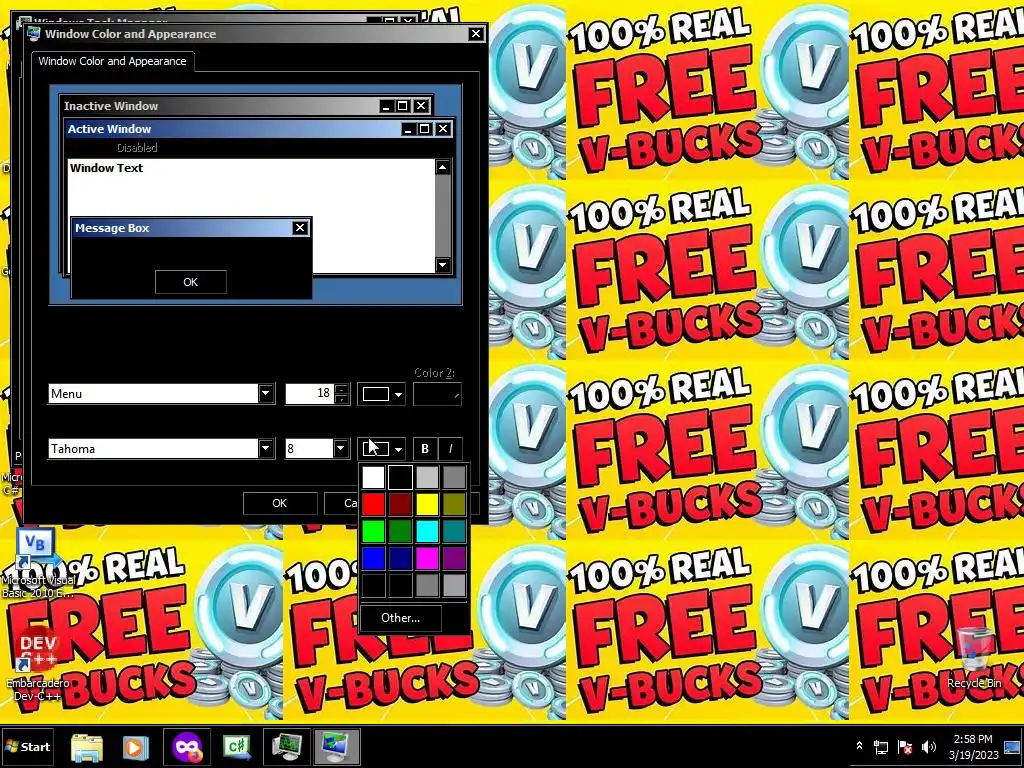
Task: Click the Disabled menu item in preview
Action: pos(137,148)
